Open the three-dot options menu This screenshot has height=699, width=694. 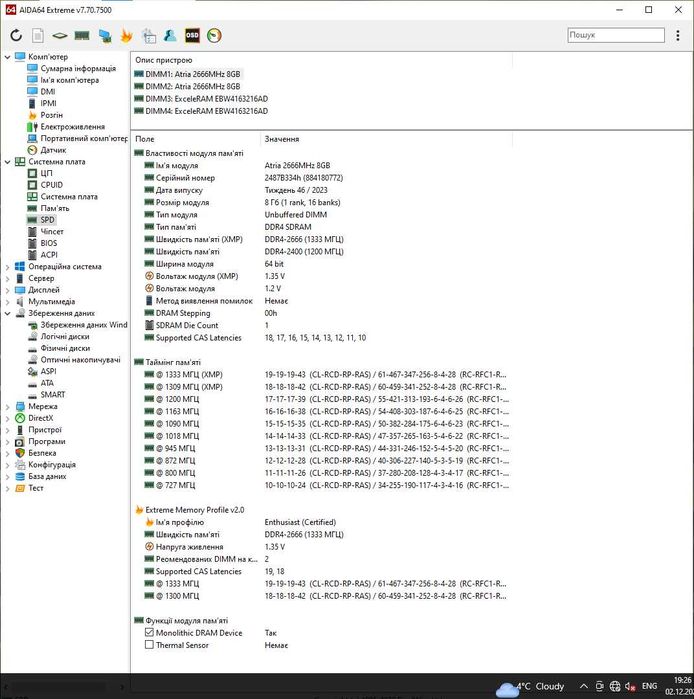click(x=678, y=35)
